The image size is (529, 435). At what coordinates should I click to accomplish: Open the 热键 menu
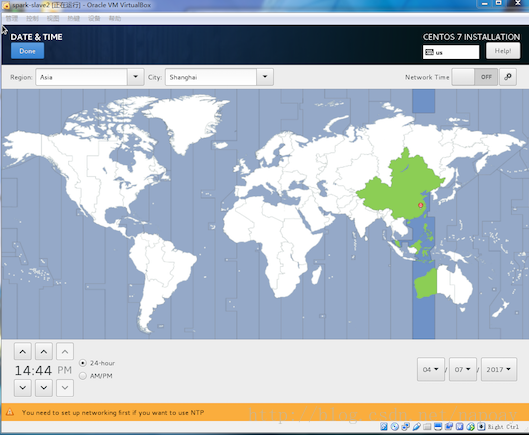74,18
